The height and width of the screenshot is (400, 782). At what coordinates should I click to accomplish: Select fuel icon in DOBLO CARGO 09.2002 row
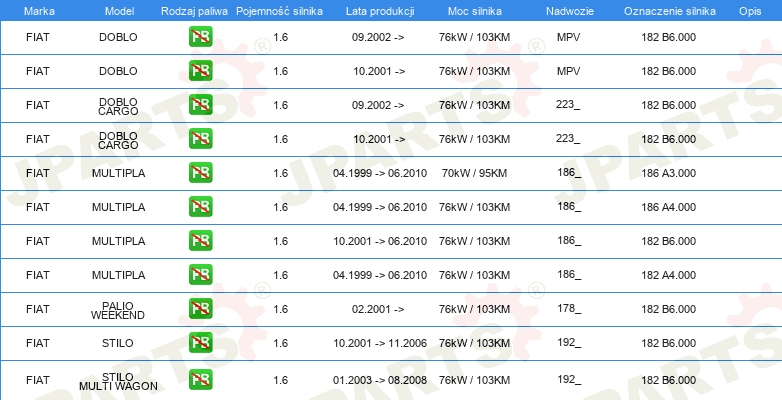[x=200, y=105]
